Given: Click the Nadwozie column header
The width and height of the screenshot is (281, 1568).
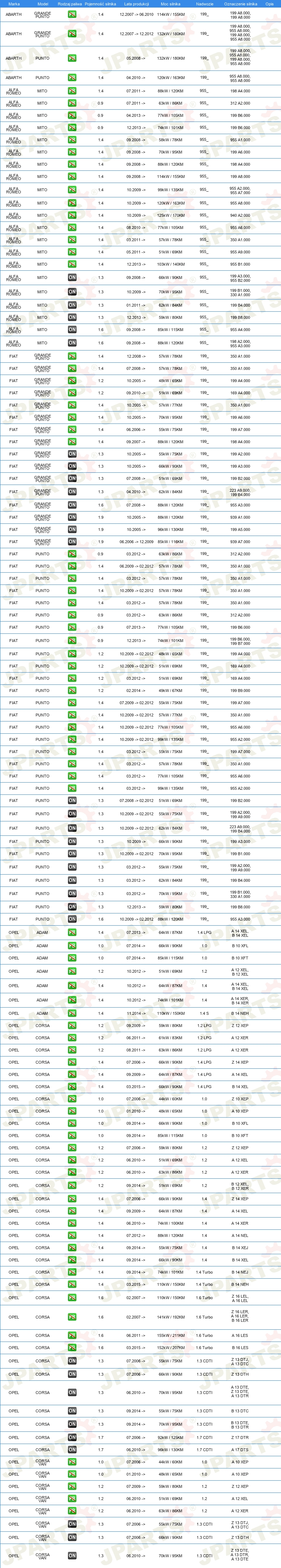Looking at the screenshot, I should (204, 4).
